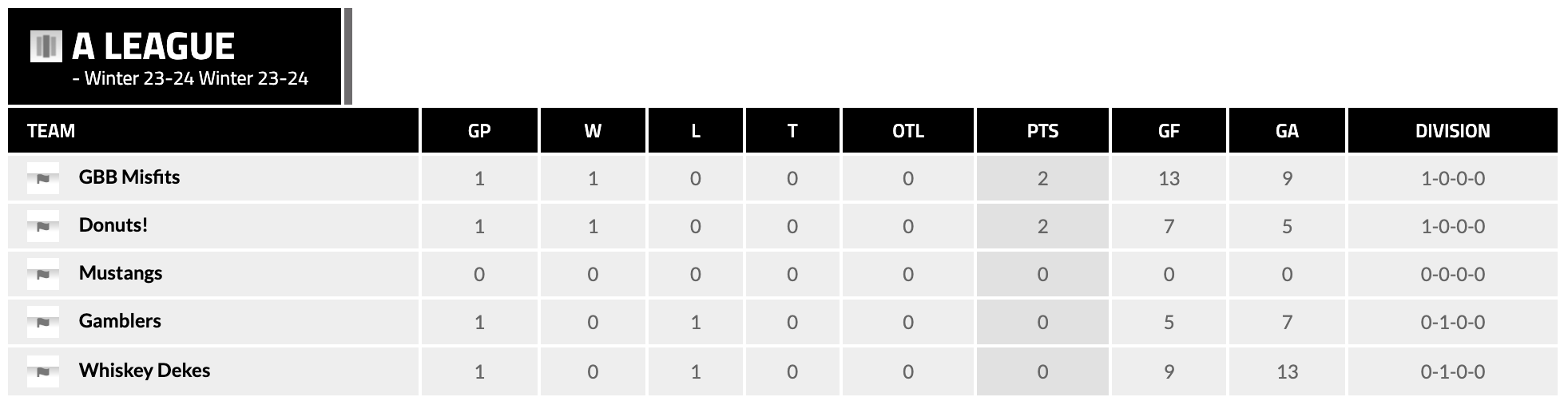1568x405 pixels.
Task: Open the Donuts! team page
Action: click(x=113, y=225)
